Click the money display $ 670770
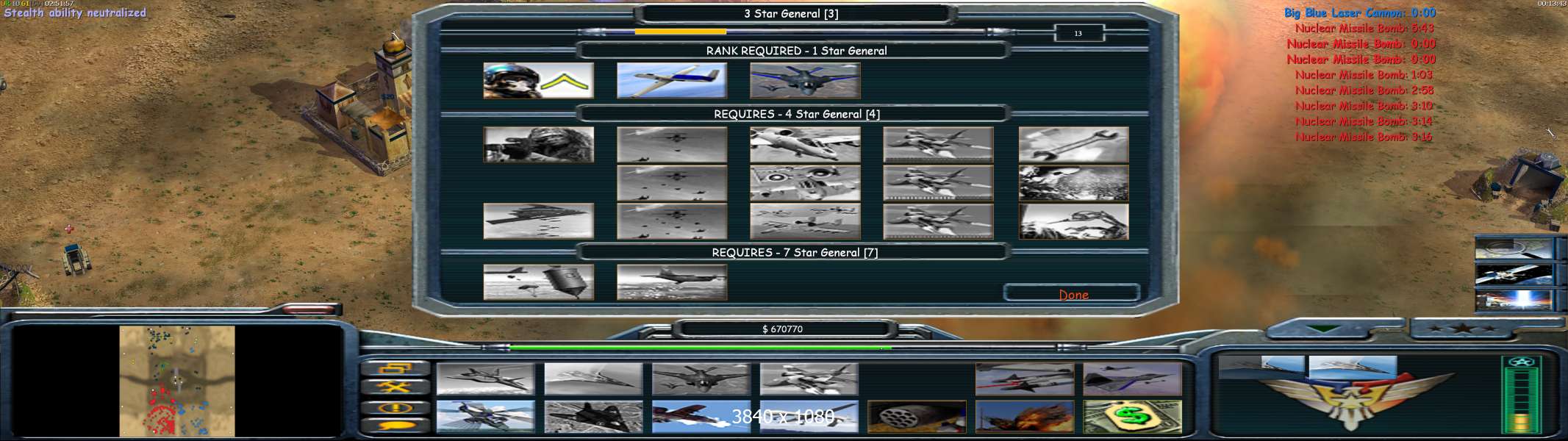1568x441 pixels. click(x=783, y=329)
